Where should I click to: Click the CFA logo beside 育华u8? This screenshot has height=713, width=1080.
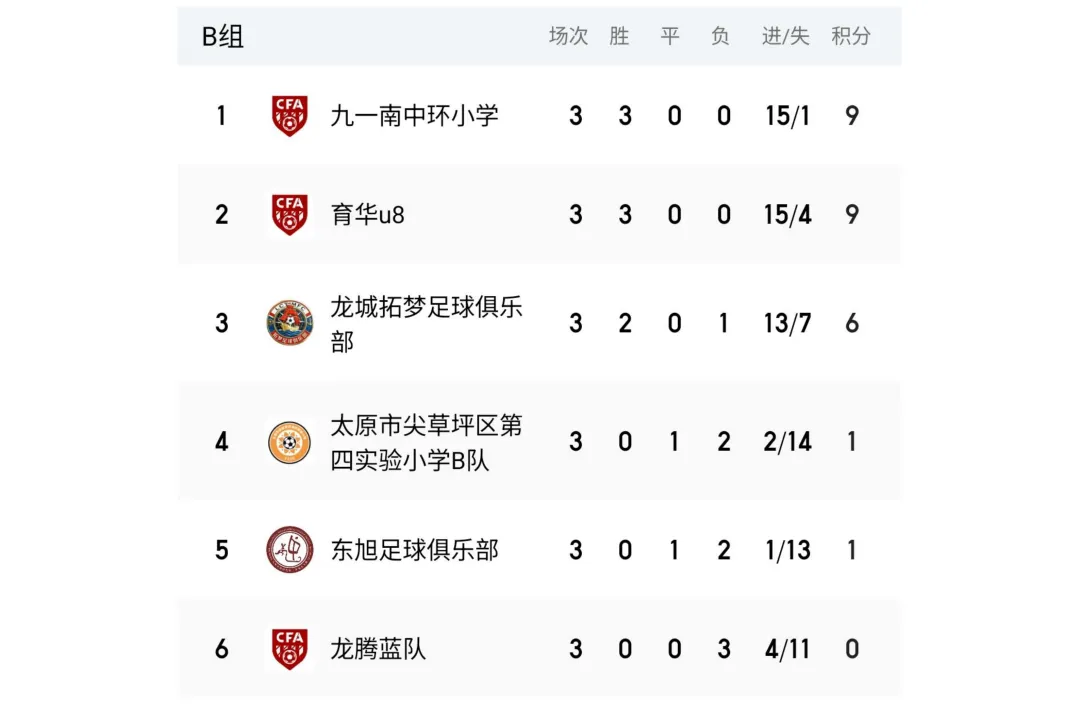tap(289, 214)
